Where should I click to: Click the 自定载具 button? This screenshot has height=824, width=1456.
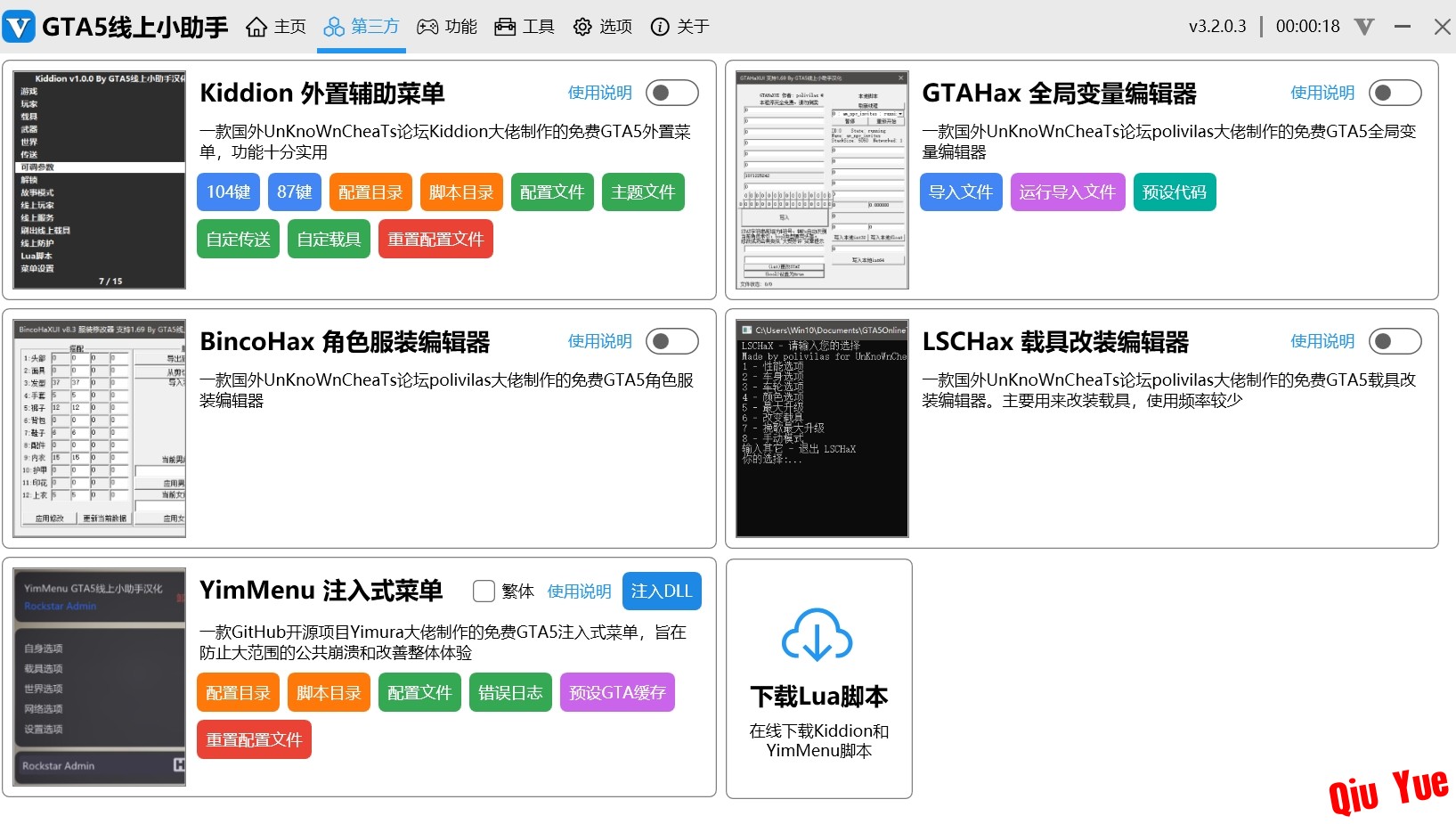tap(329, 239)
